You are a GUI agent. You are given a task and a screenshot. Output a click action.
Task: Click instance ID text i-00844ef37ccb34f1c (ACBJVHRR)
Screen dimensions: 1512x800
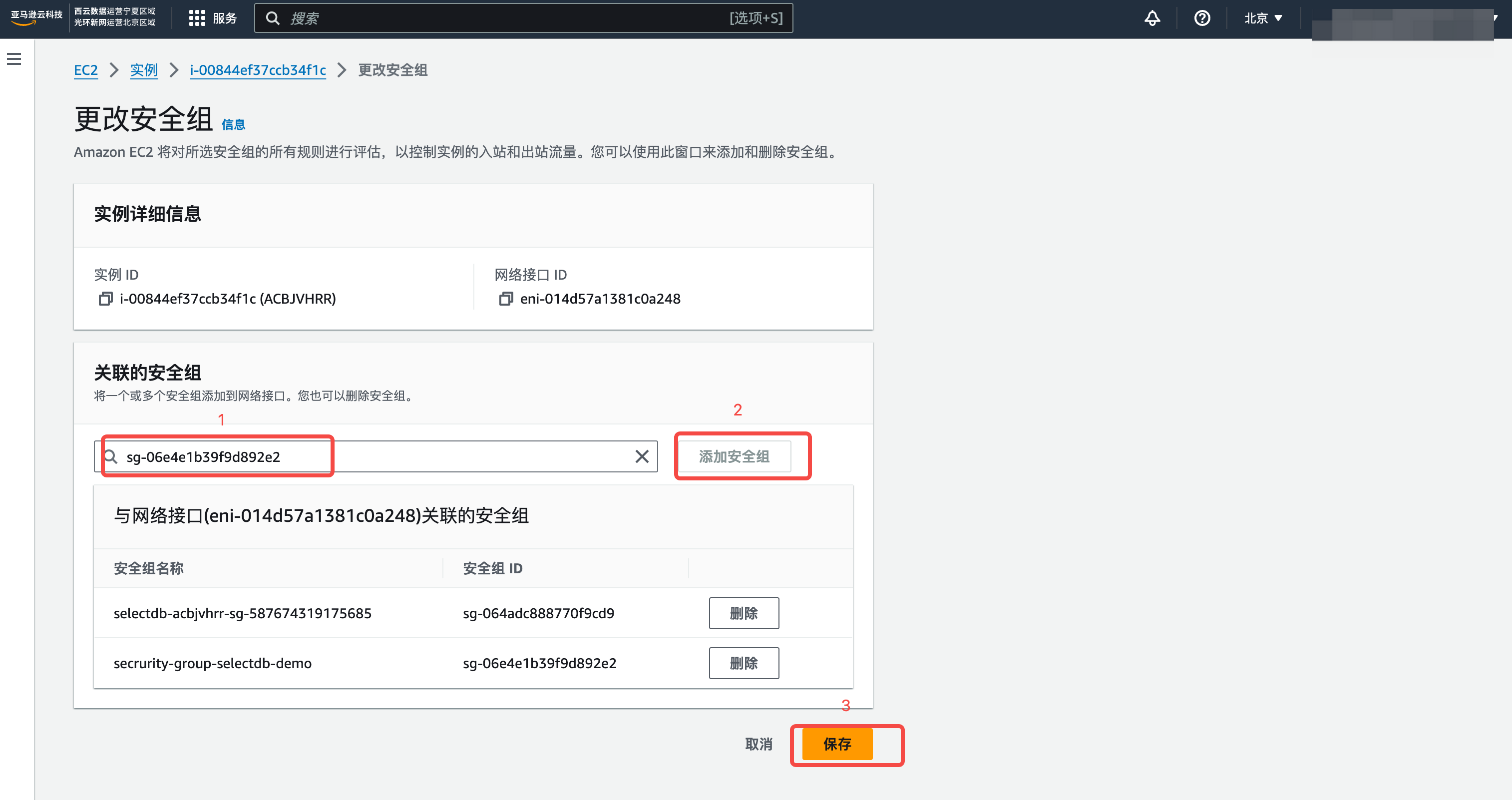(x=228, y=299)
